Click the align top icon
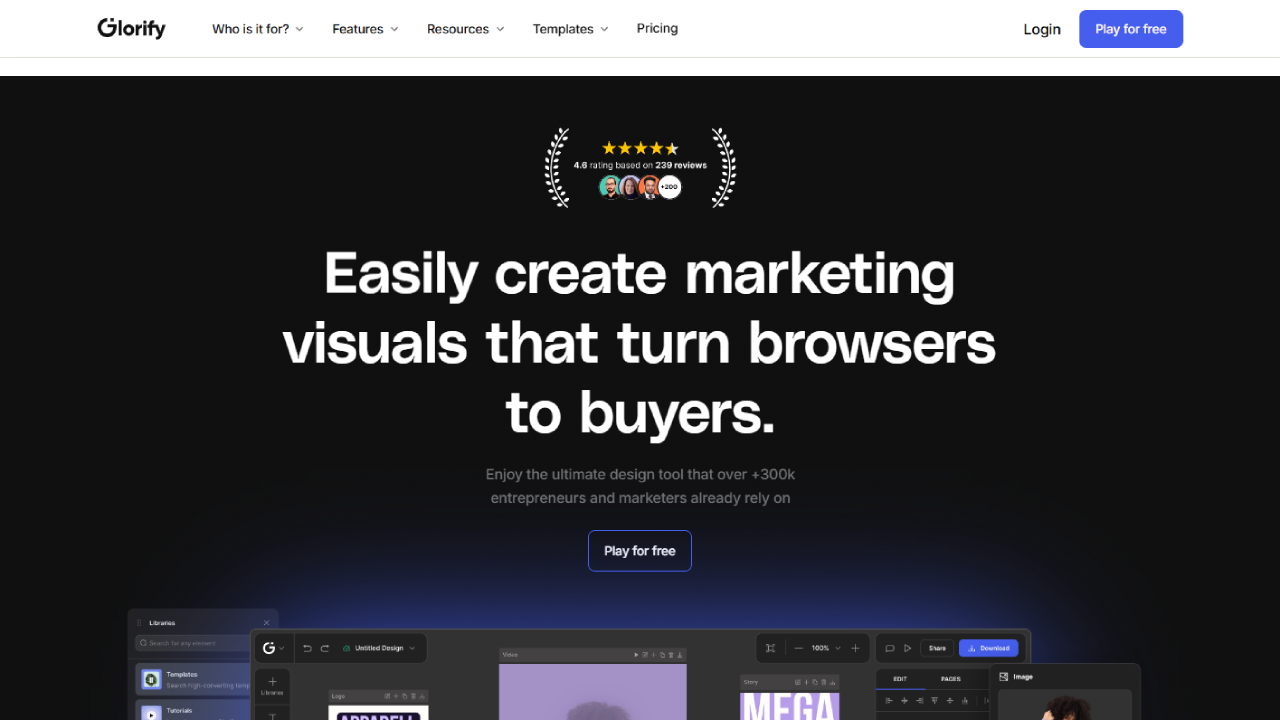Screen dimensions: 1280x720 (x=935, y=701)
